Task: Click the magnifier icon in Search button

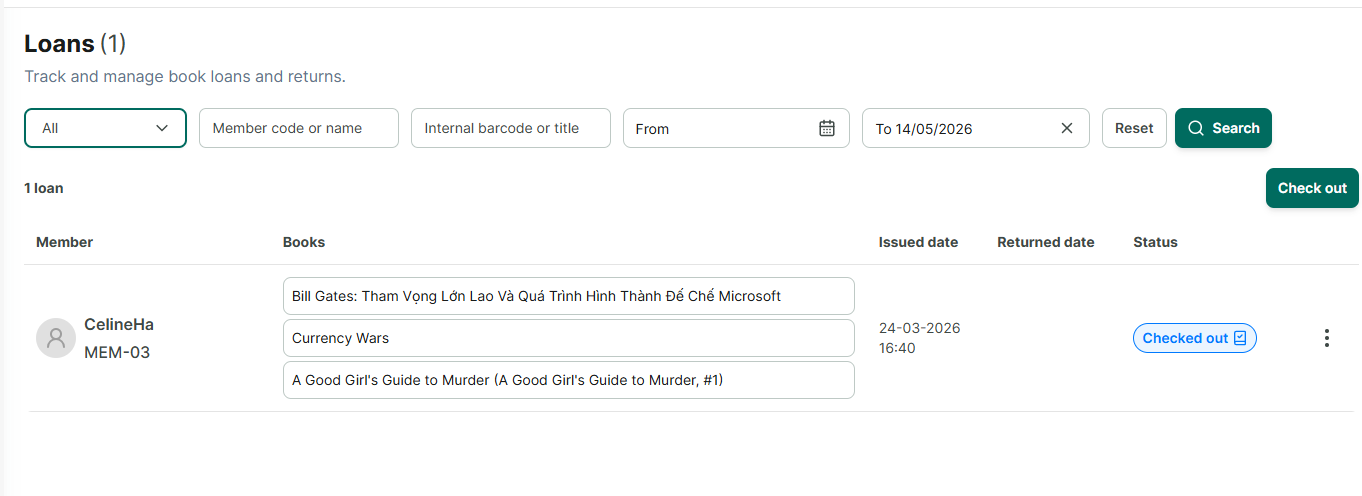Action: tap(1195, 128)
